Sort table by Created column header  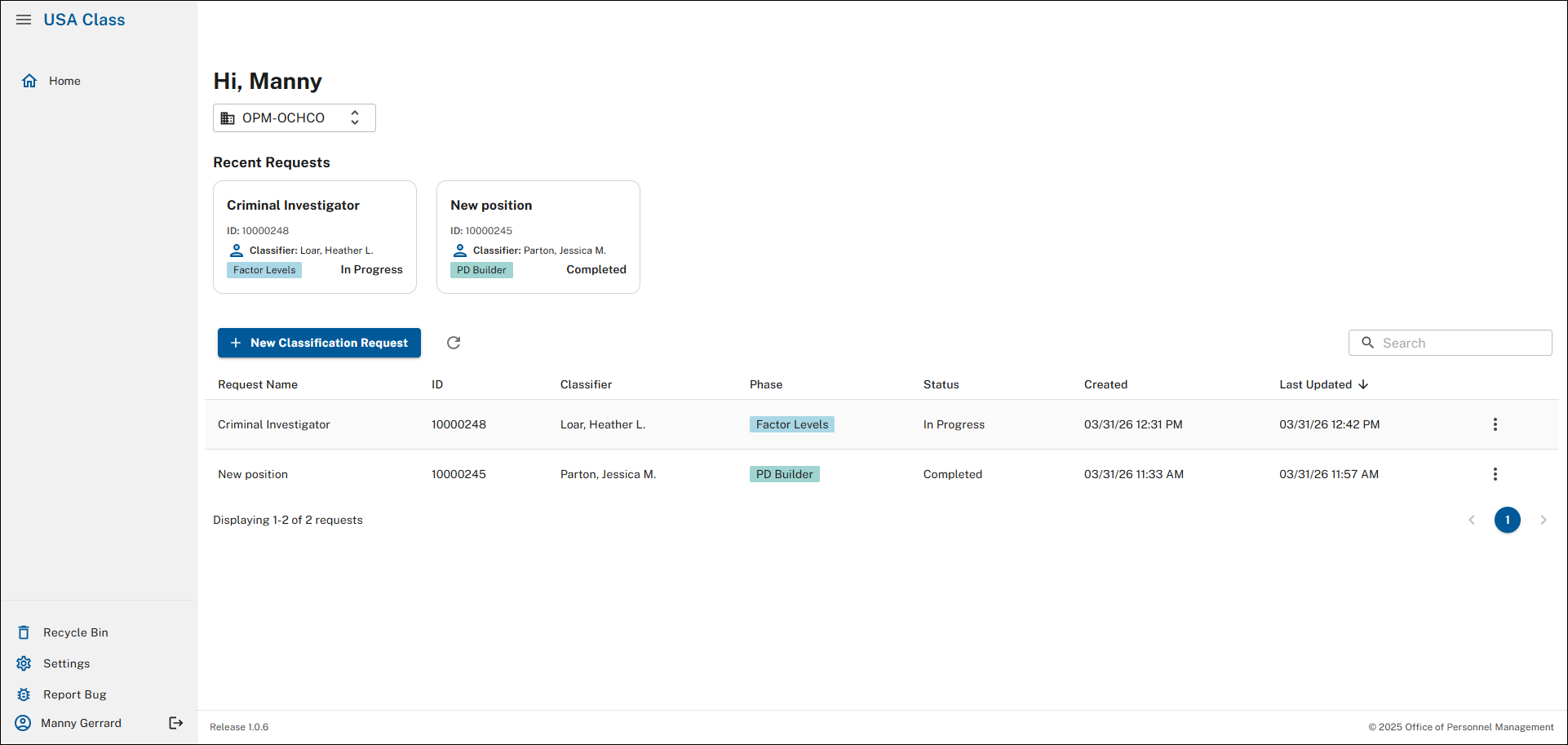1105,384
